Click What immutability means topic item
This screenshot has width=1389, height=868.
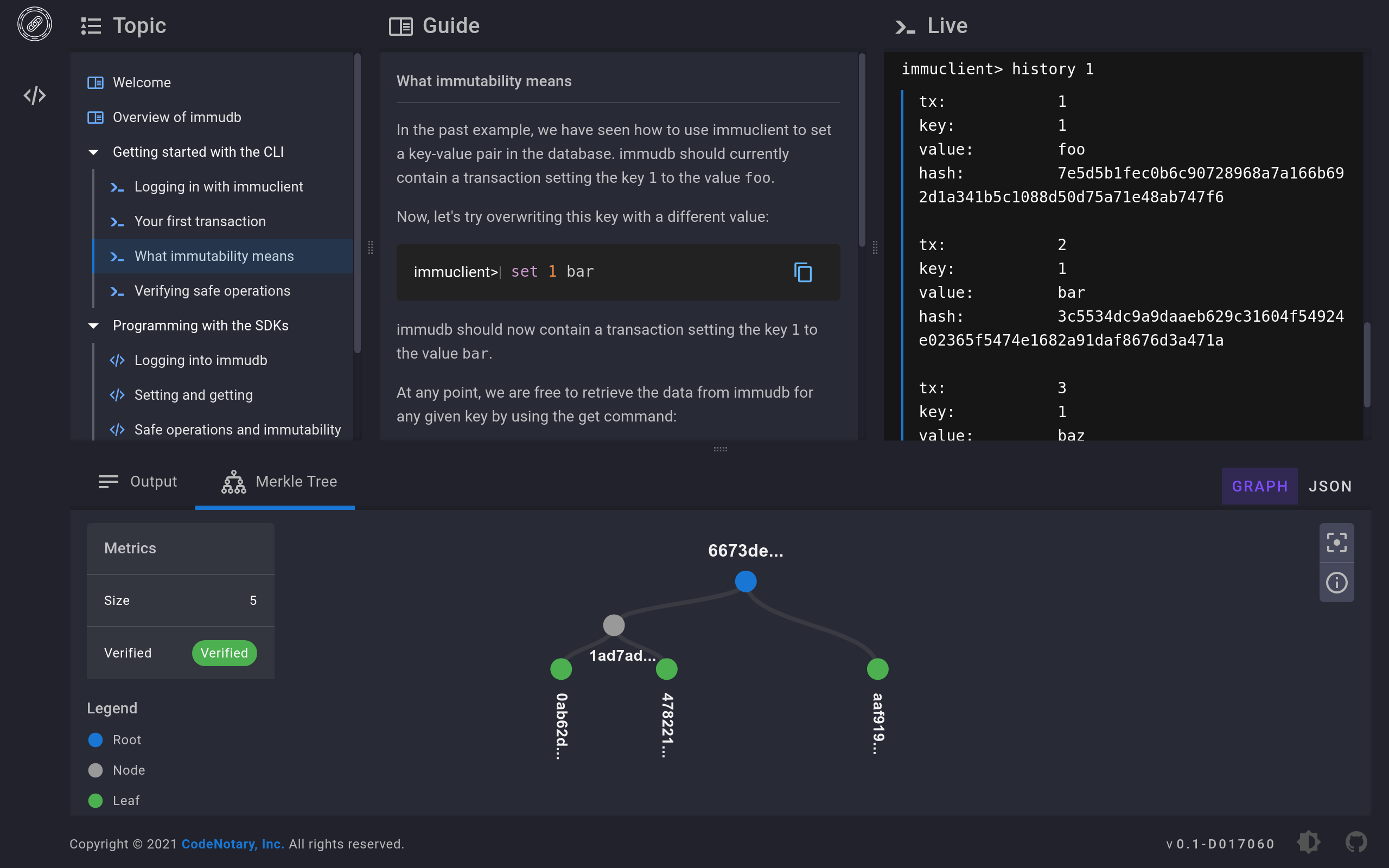(x=214, y=255)
